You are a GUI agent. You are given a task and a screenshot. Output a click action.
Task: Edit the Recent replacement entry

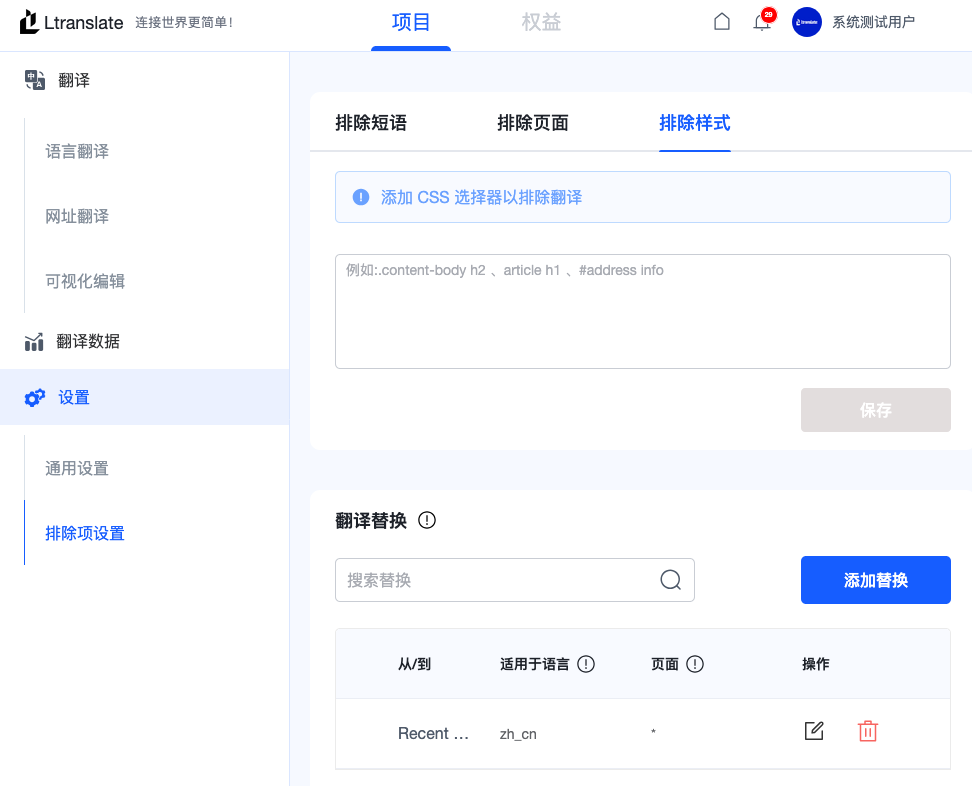tap(814, 731)
